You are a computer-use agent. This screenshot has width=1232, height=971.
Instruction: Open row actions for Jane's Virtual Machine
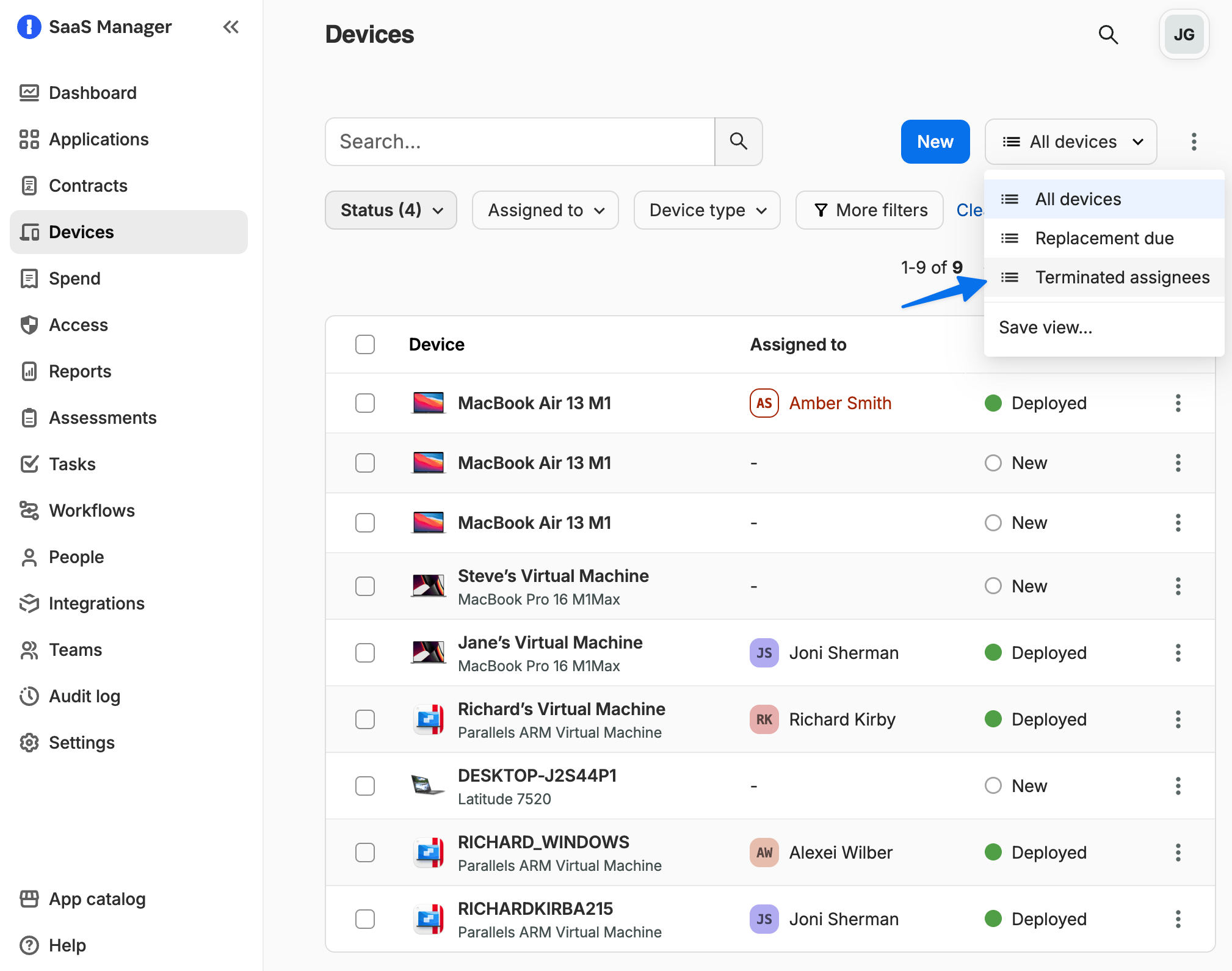pyautogui.click(x=1178, y=653)
